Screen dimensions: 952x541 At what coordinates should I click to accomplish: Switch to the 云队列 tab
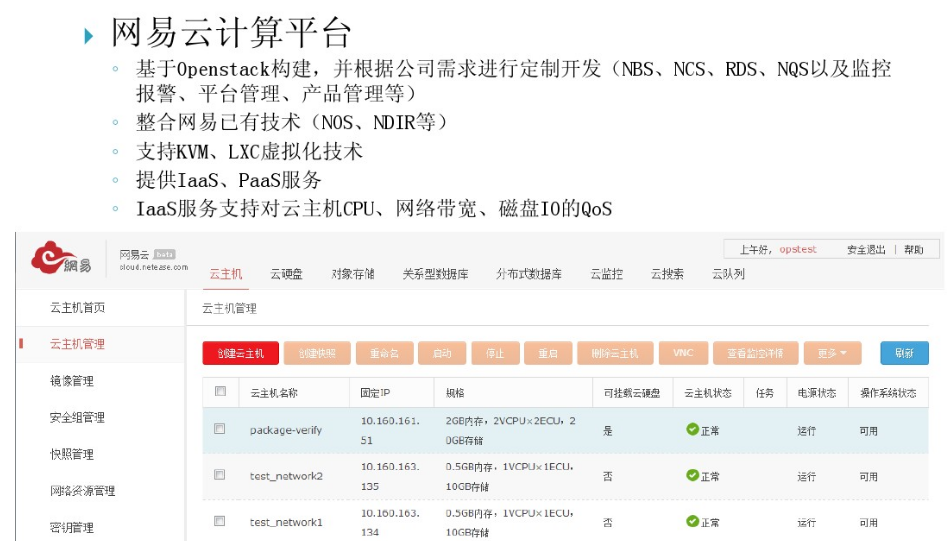coord(728,274)
